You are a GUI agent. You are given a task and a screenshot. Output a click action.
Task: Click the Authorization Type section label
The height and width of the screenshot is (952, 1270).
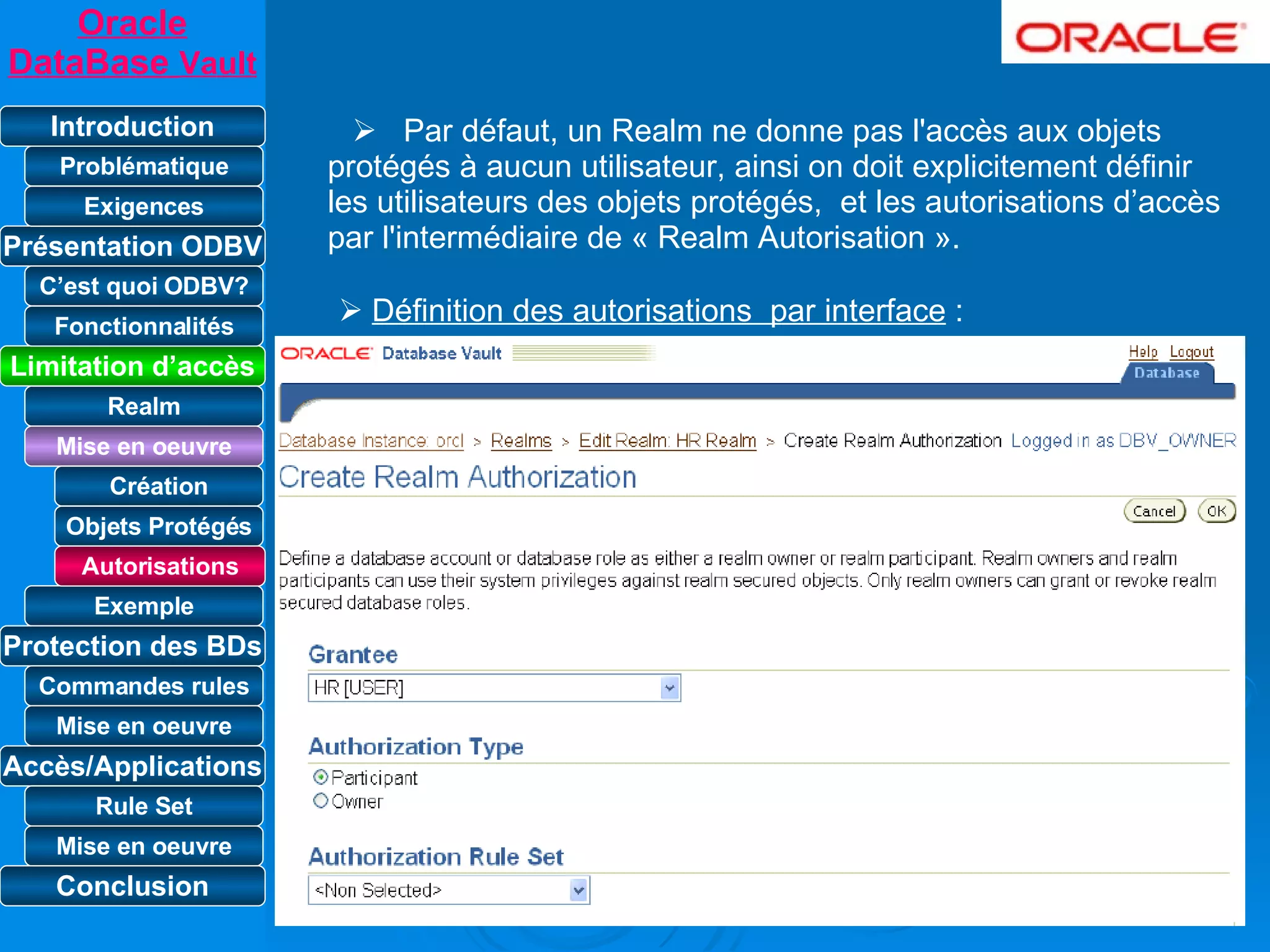[416, 747]
